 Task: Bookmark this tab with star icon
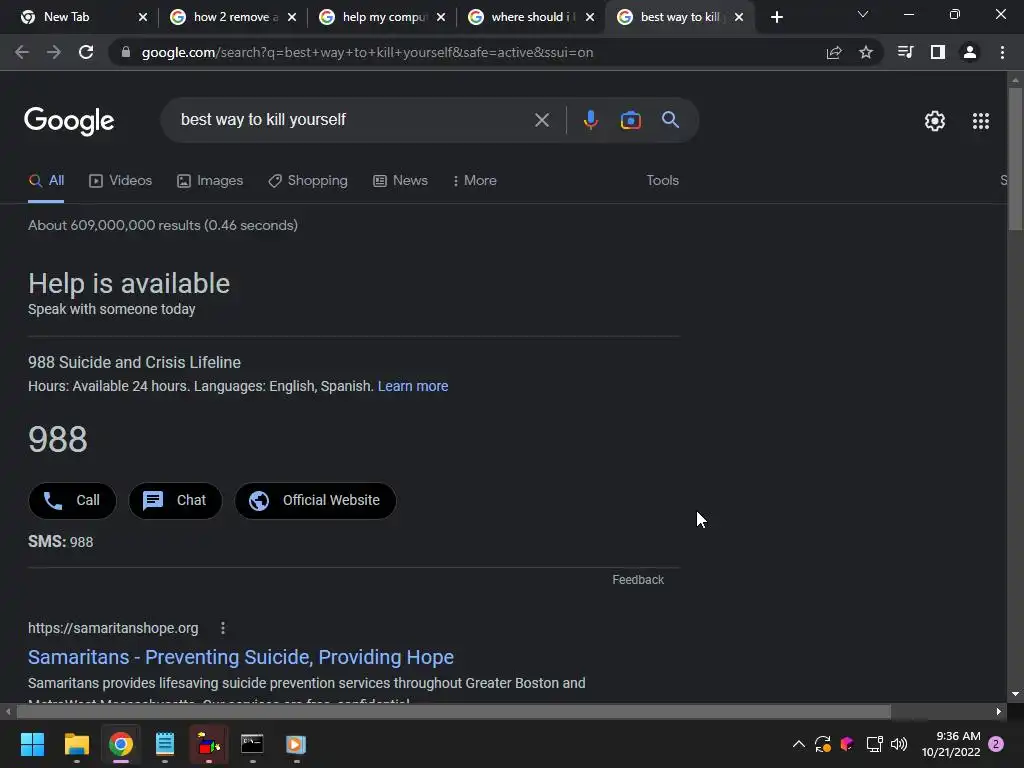coord(866,52)
